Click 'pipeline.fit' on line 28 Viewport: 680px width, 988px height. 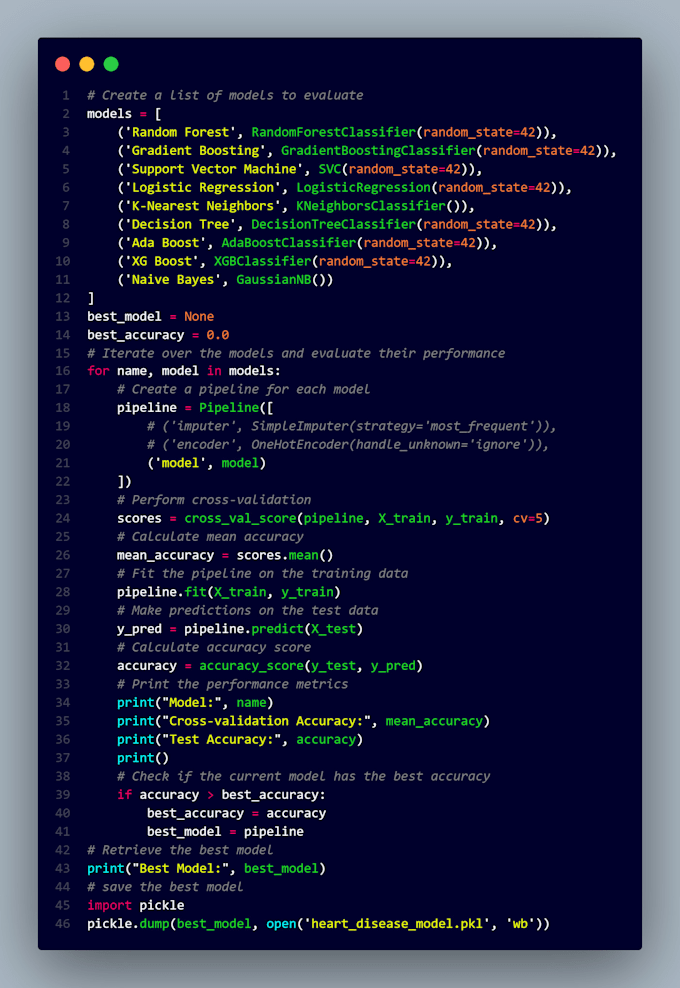161,592
